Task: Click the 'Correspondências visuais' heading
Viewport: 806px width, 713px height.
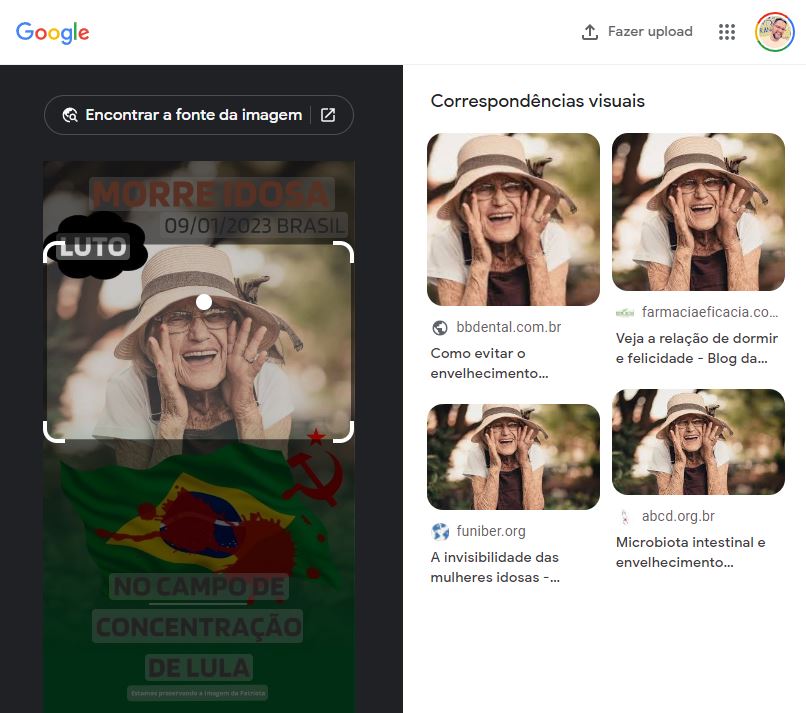Action: coord(537,101)
